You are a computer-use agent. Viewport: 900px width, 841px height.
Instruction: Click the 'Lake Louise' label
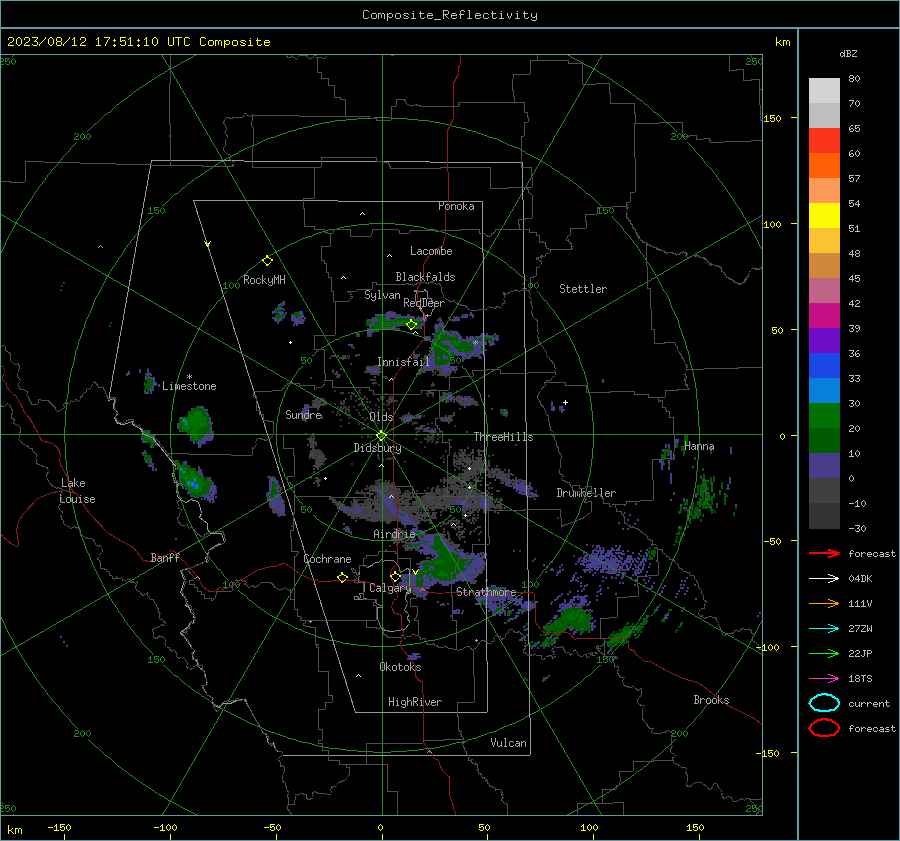(x=77, y=491)
